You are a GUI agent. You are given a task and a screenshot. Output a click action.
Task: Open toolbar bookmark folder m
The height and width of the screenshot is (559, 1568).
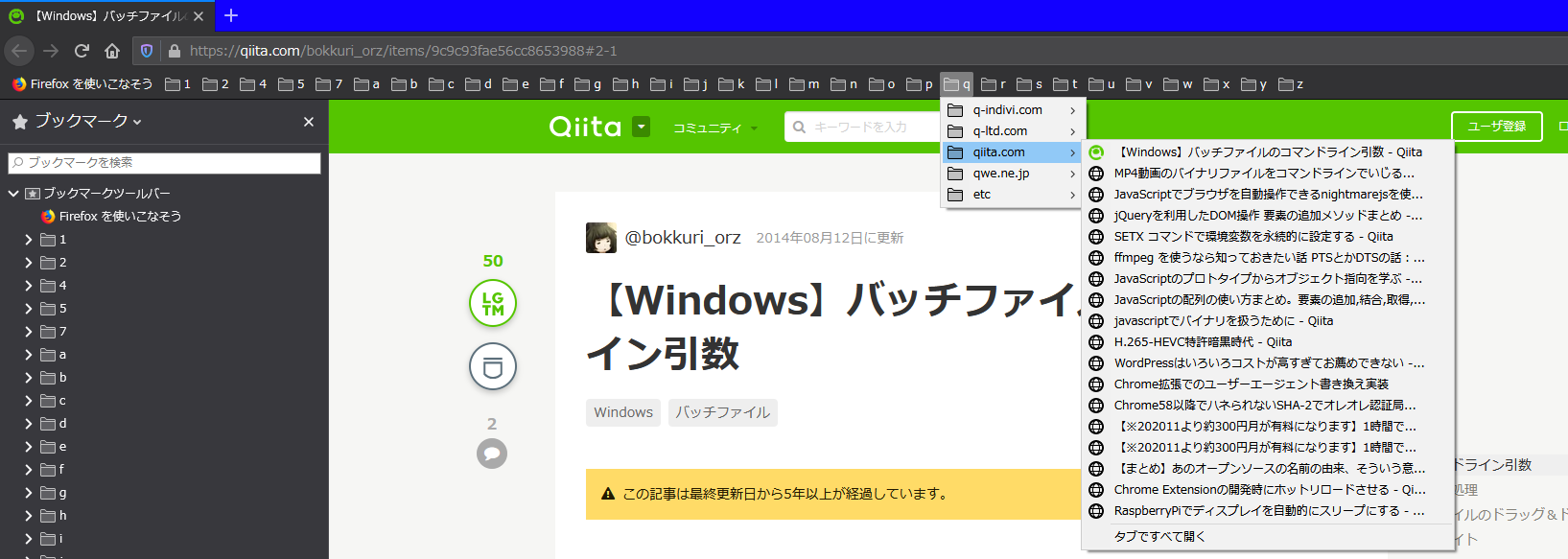(x=805, y=84)
